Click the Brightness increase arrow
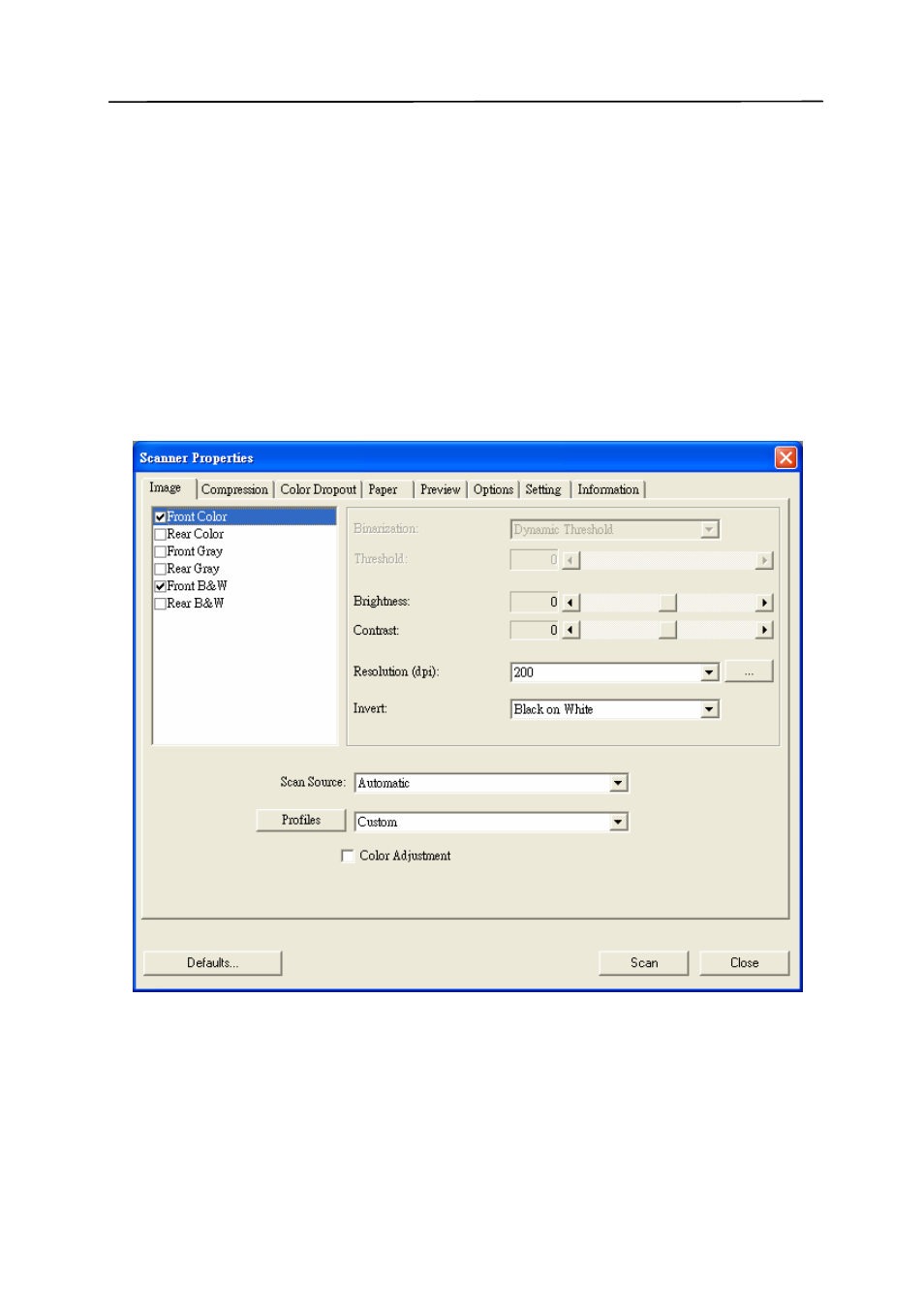This screenshot has width=924, height=1310. coord(765,604)
